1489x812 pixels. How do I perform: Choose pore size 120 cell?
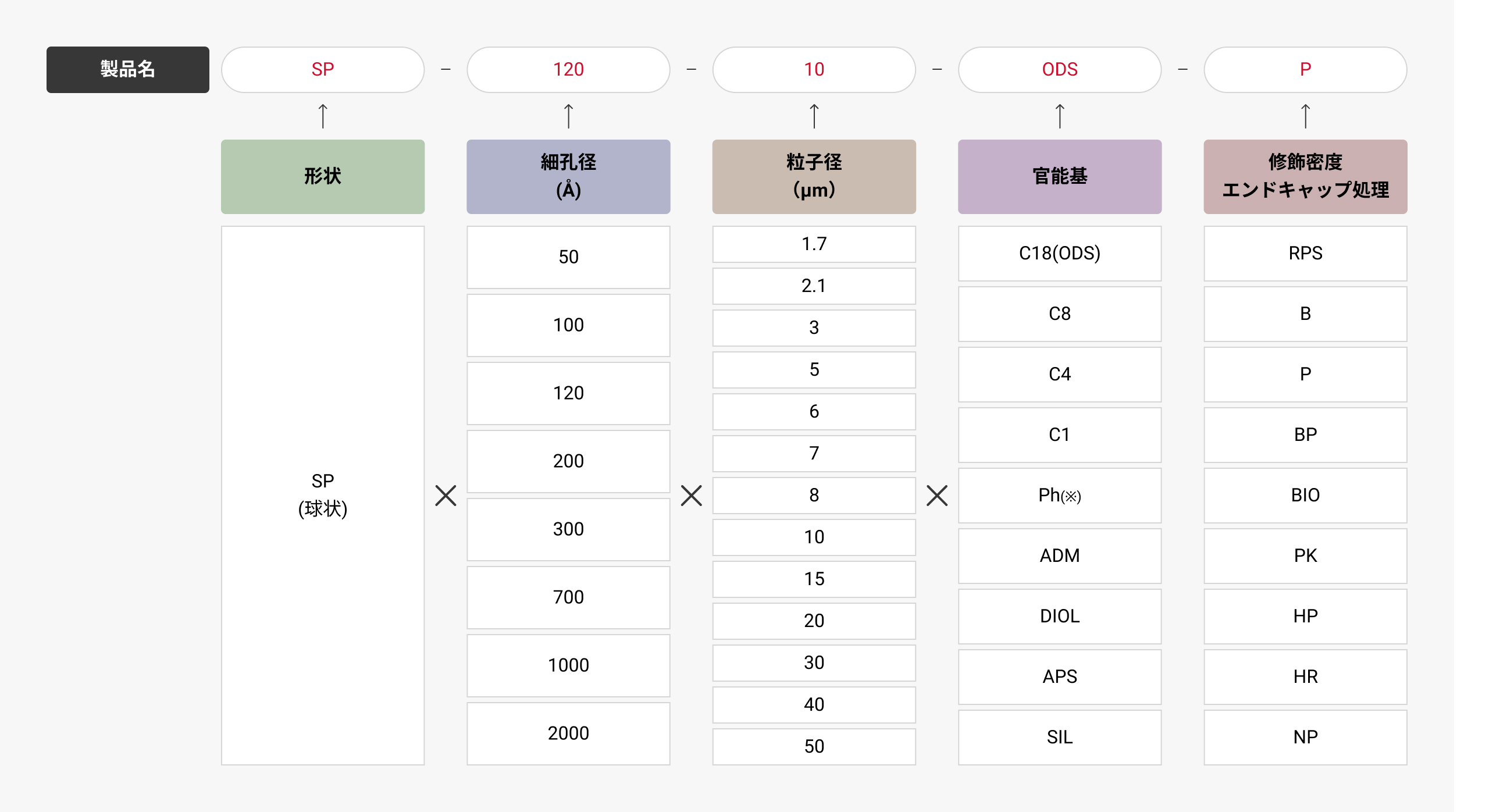[x=568, y=393]
